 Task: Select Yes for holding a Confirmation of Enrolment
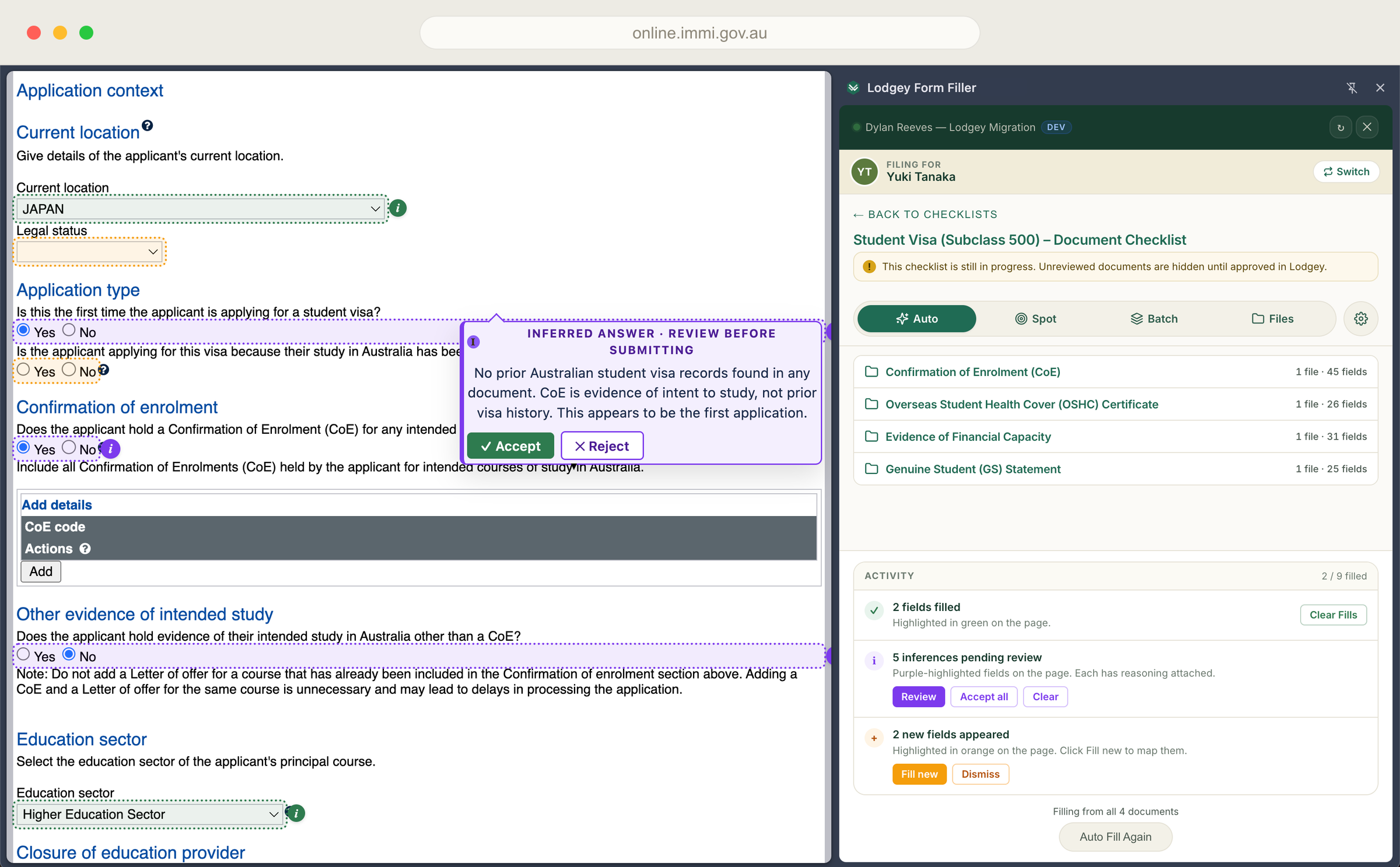click(23, 447)
